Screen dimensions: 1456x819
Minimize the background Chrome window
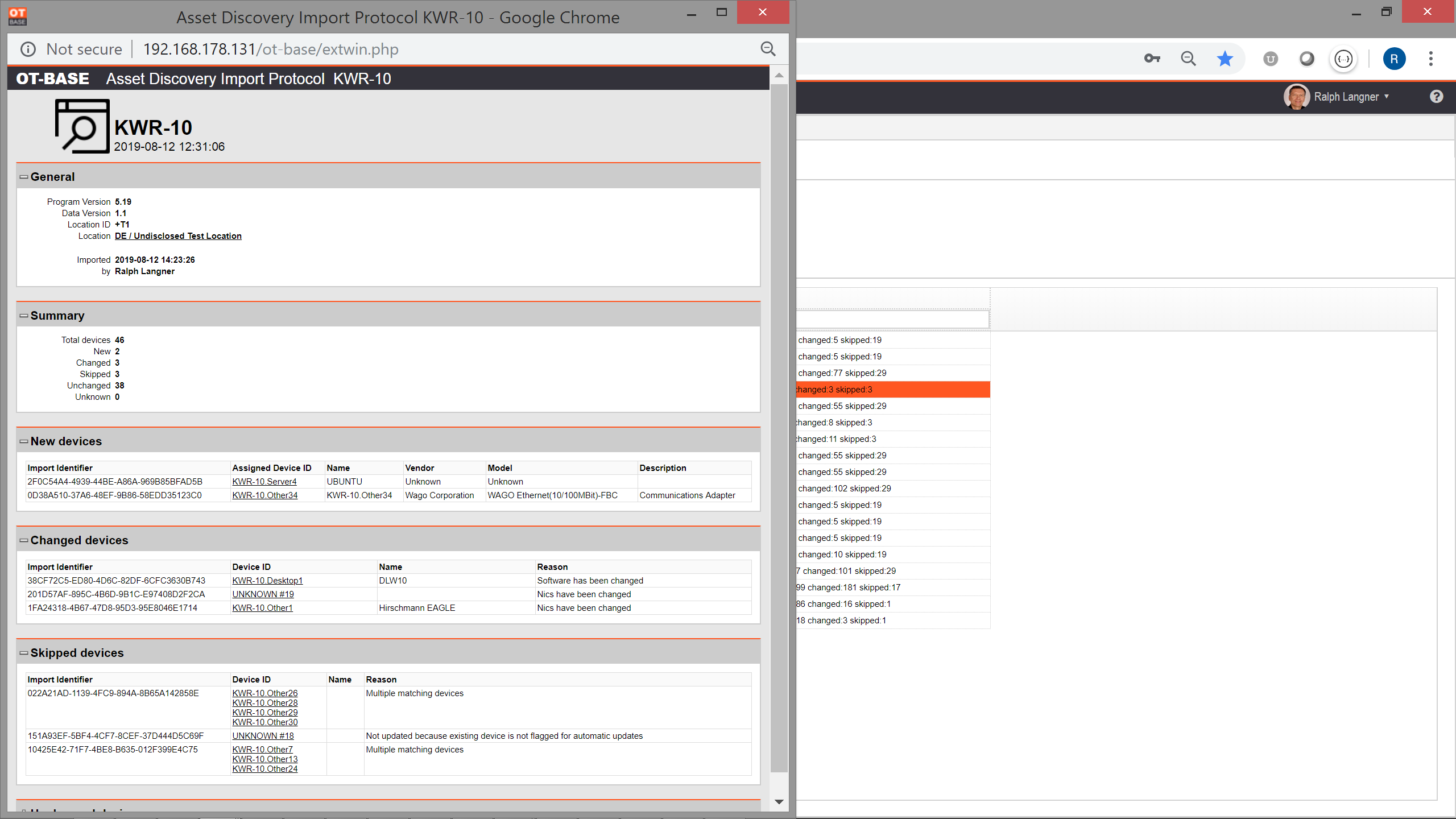tap(1356, 13)
